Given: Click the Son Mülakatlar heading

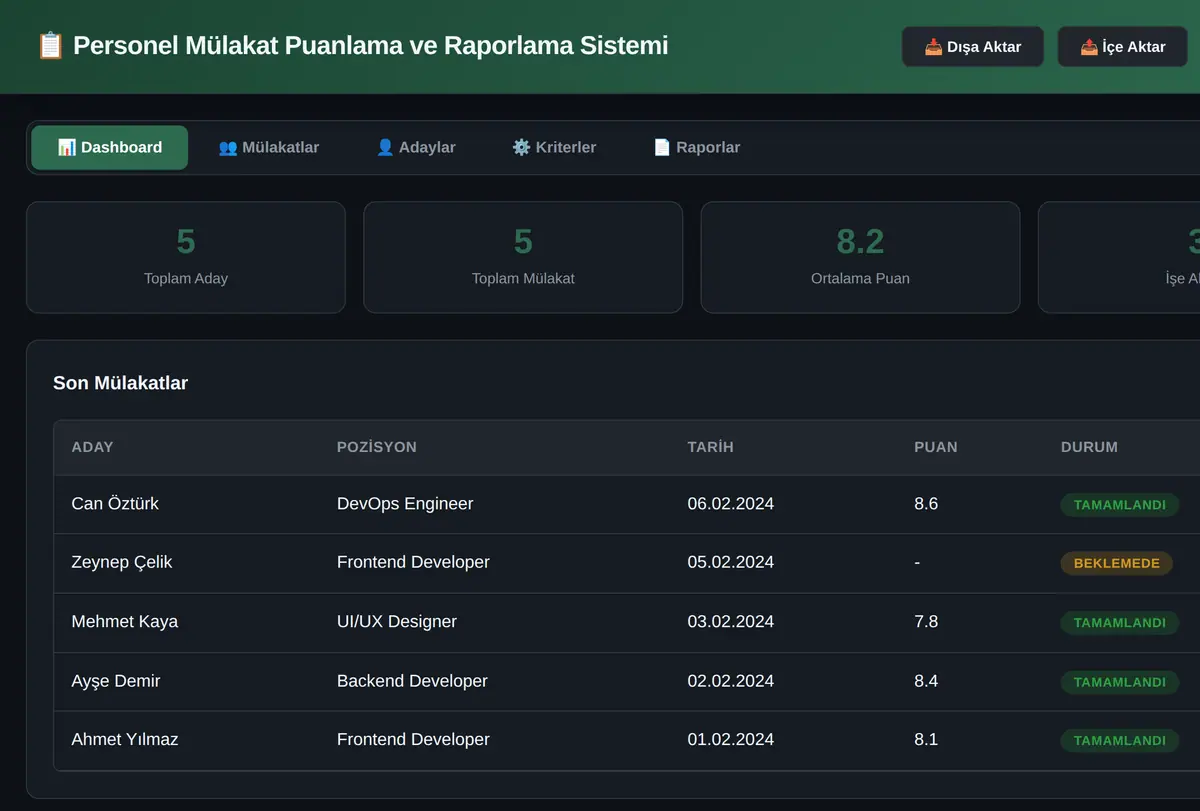Looking at the screenshot, I should coord(120,383).
